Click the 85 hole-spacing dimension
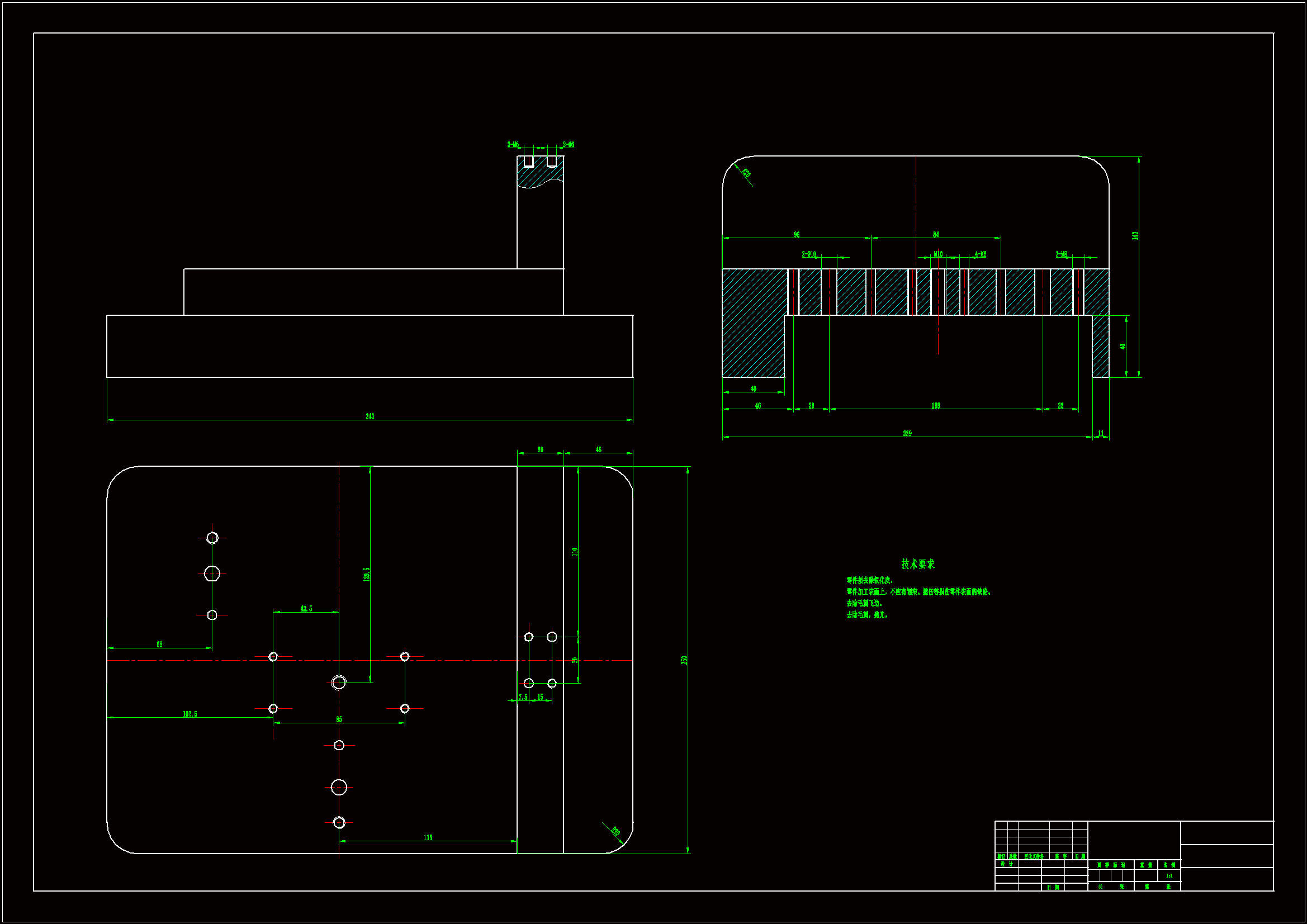This screenshot has height=924, width=1307. [x=339, y=719]
